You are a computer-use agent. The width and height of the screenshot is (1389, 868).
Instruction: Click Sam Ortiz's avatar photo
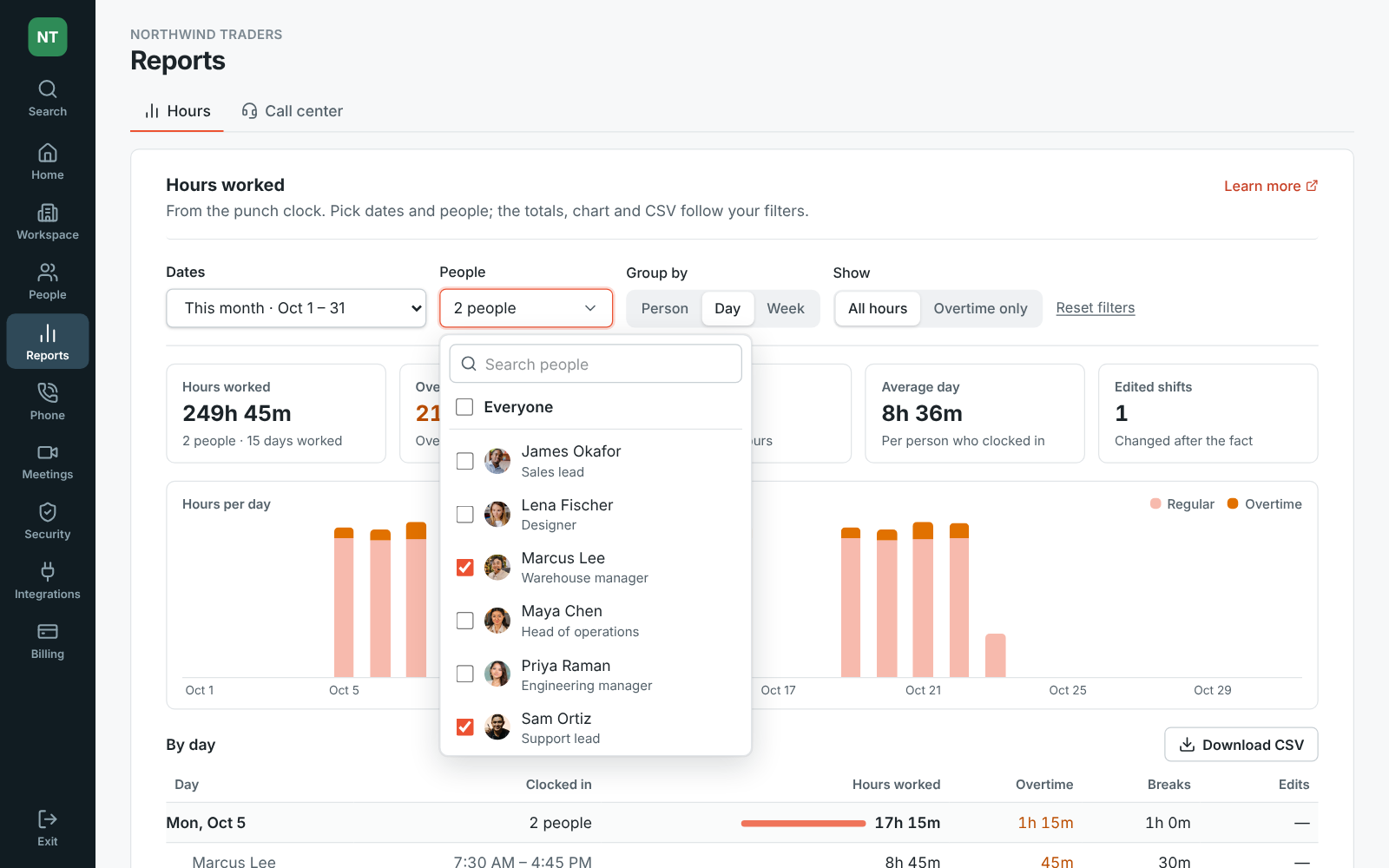coord(497,727)
